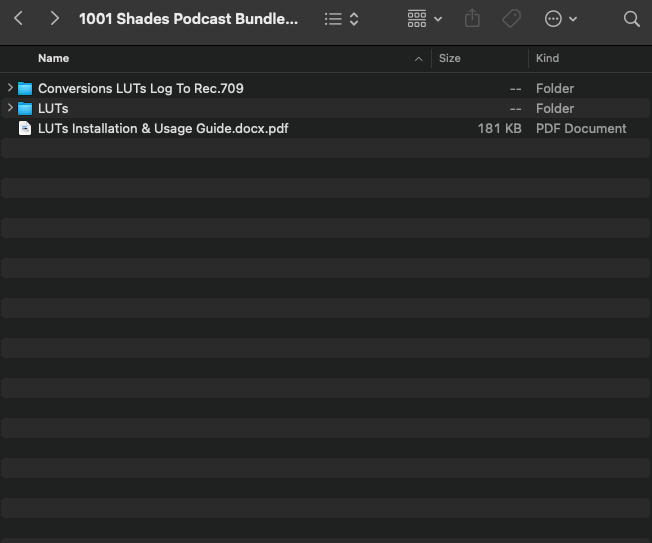
Task: Expand the Conversions LUTs Log To Rec.709 folder
Action: (10, 88)
